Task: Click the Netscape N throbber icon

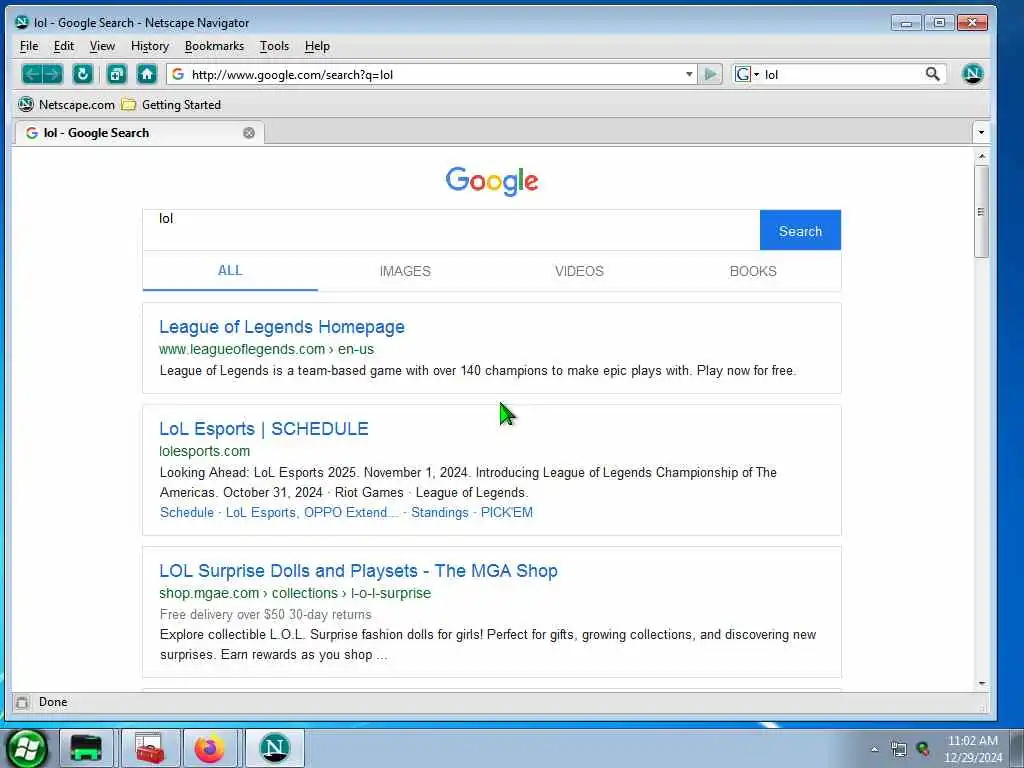Action: (972, 74)
